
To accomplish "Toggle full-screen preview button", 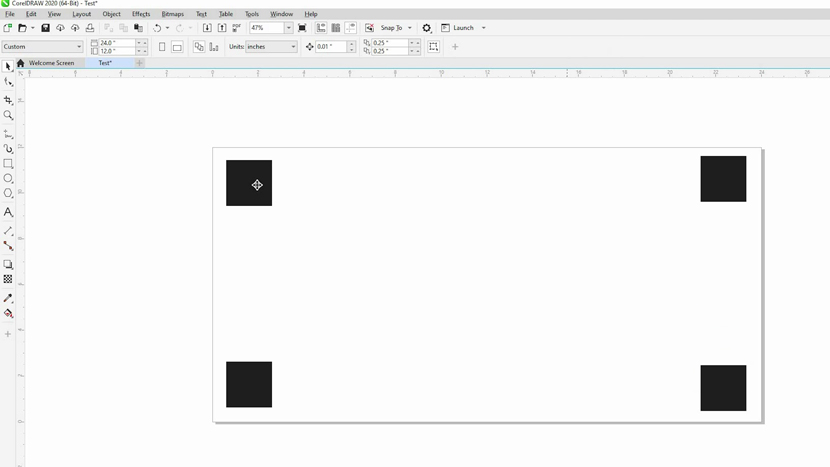I will [302, 28].
